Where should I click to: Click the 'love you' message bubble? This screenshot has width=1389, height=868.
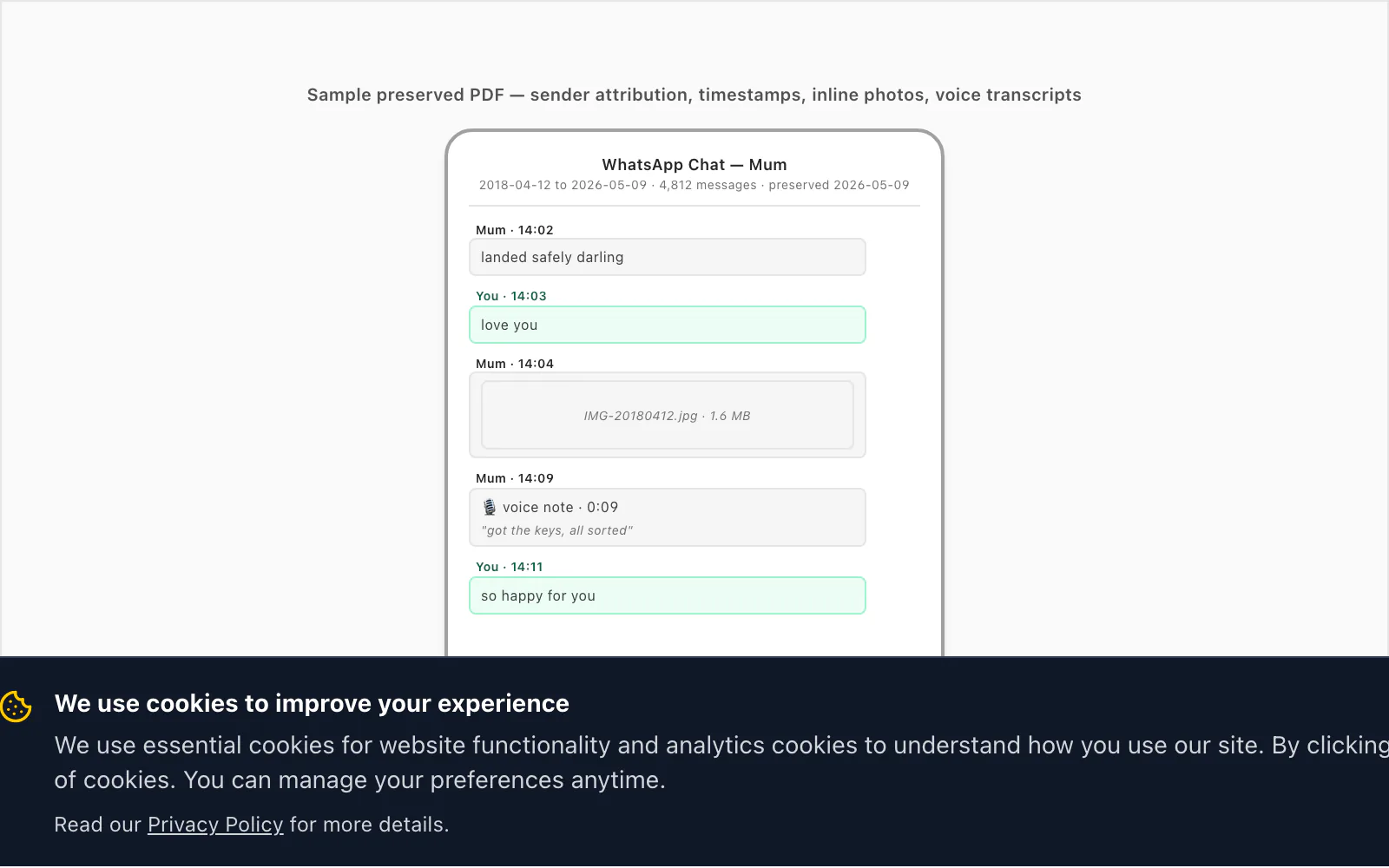[668, 325]
